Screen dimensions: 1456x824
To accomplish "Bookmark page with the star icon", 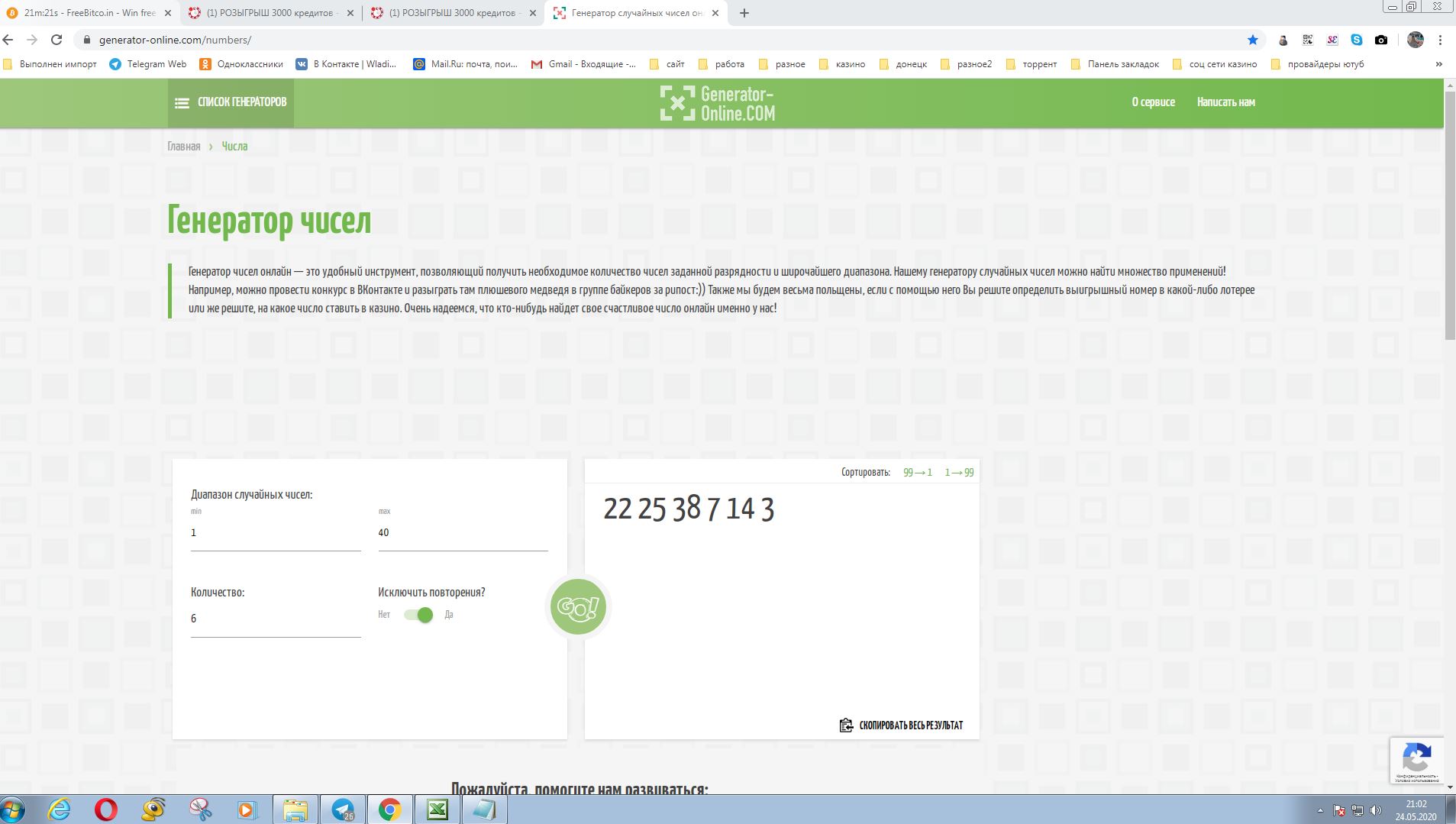I will [1253, 40].
